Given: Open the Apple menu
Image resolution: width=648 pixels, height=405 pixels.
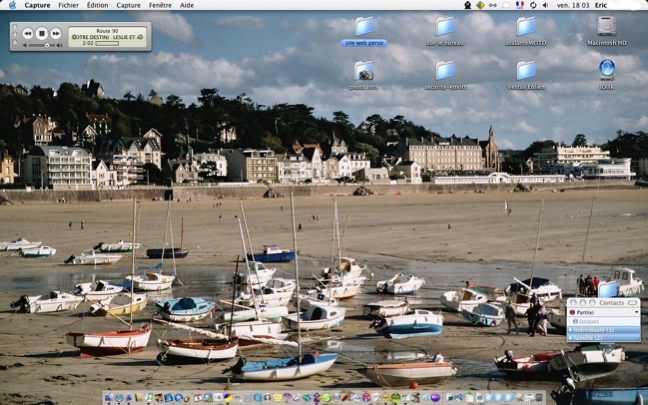Looking at the screenshot, I should coord(12,5).
